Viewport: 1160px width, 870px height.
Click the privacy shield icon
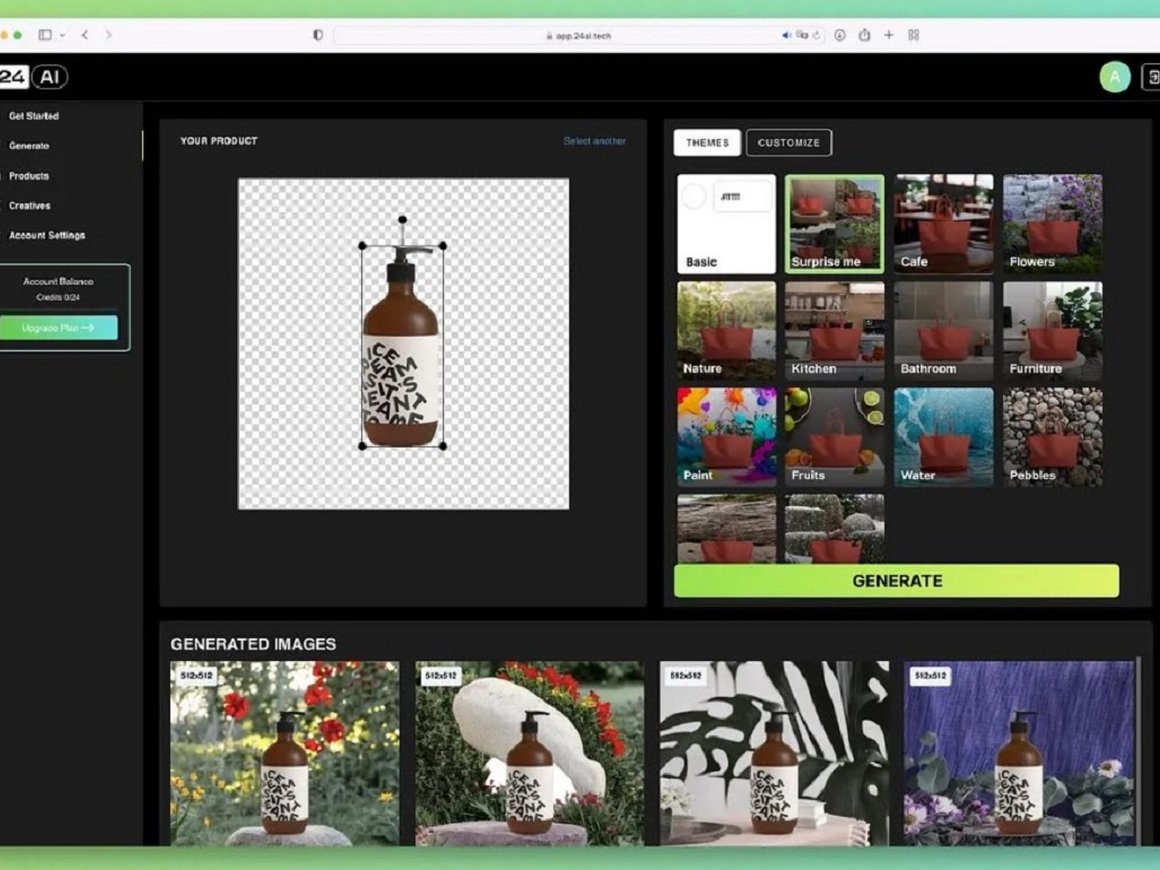point(318,35)
